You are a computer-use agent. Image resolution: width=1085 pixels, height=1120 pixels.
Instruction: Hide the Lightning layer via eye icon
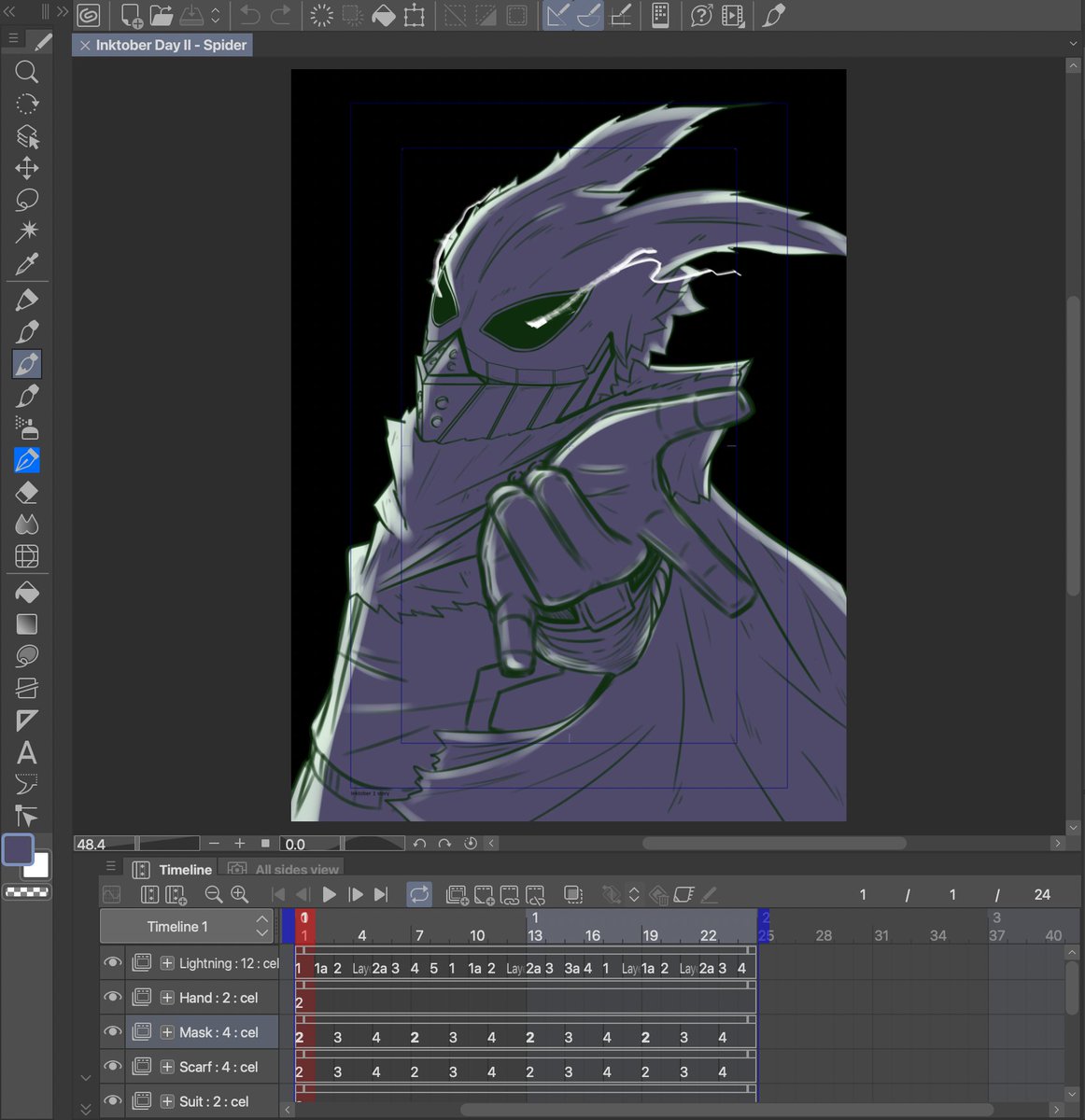click(113, 963)
